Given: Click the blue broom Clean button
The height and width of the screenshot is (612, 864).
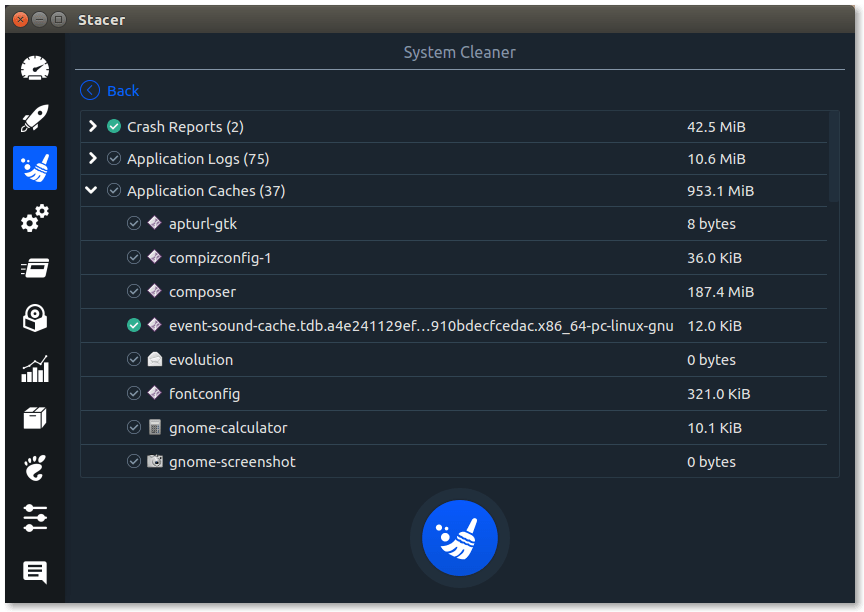Looking at the screenshot, I should [460, 538].
